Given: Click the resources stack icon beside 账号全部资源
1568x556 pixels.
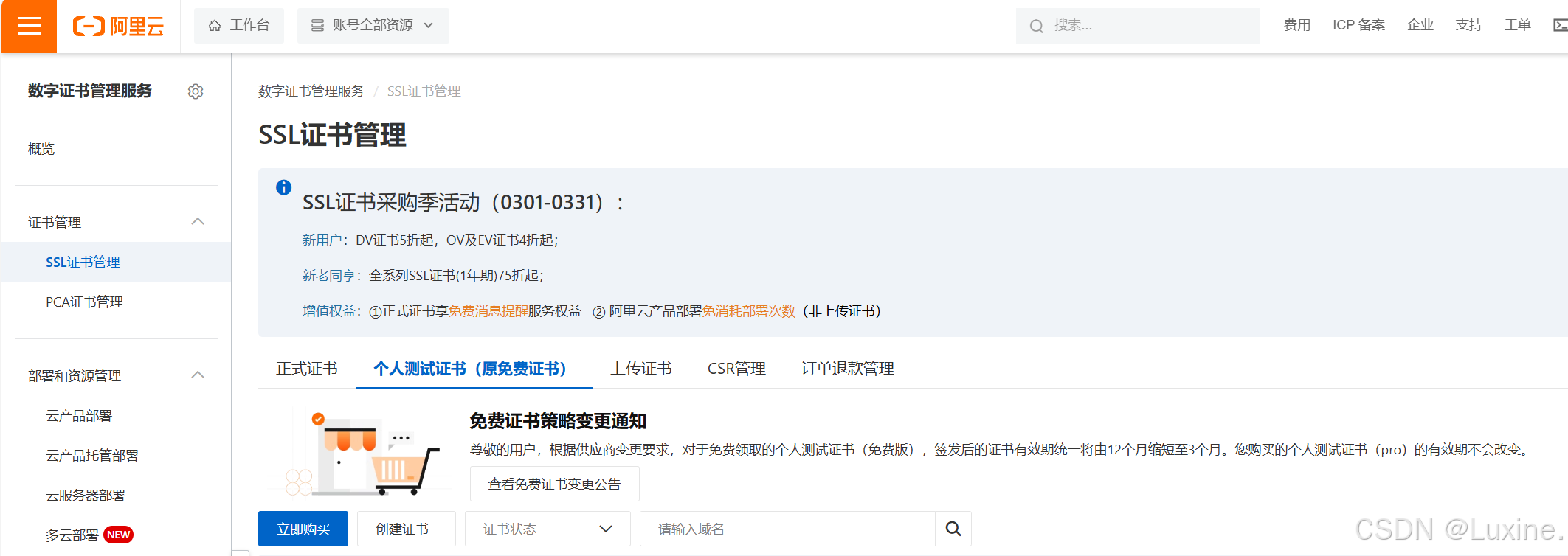Looking at the screenshot, I should tap(317, 26).
